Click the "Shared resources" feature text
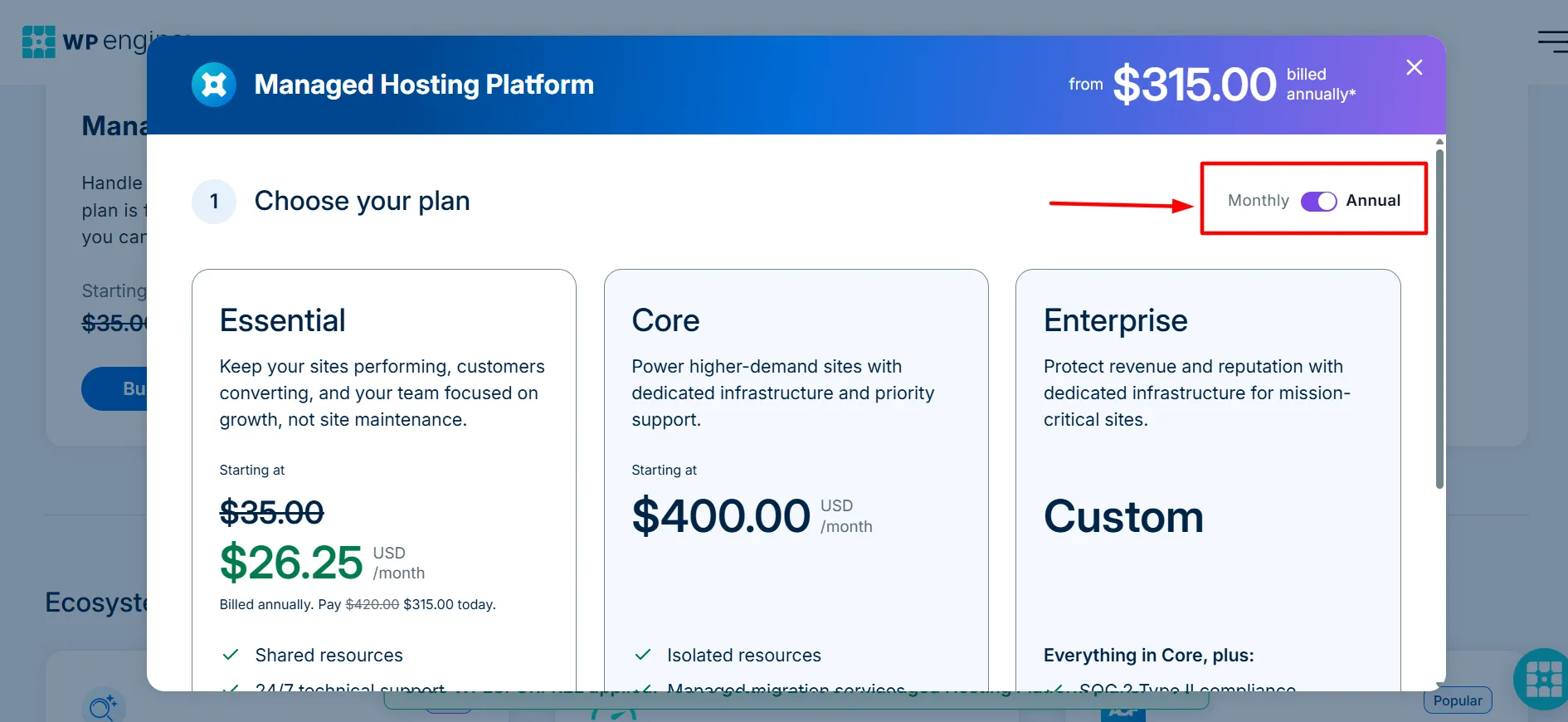The height and width of the screenshot is (722, 1568). click(x=329, y=656)
